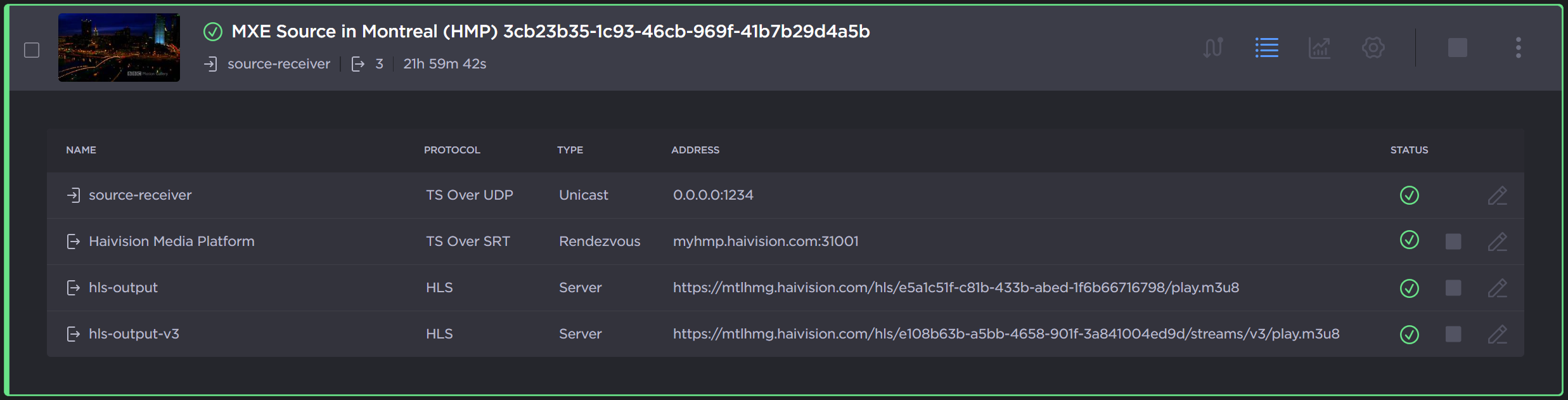Open the route's three-dot more menu
The height and width of the screenshot is (400, 1568).
[x=1518, y=48]
